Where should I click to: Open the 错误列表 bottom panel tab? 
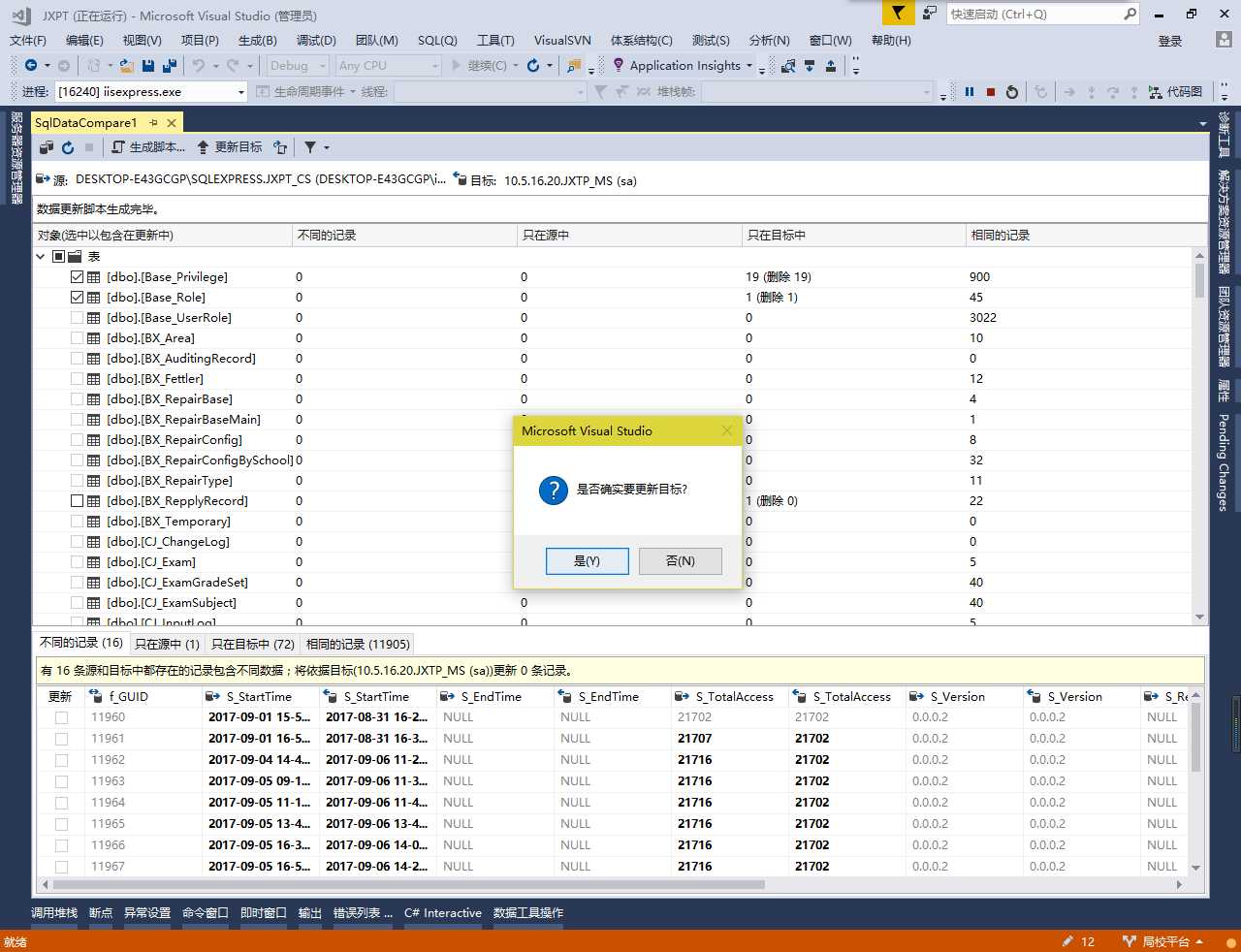point(363,913)
